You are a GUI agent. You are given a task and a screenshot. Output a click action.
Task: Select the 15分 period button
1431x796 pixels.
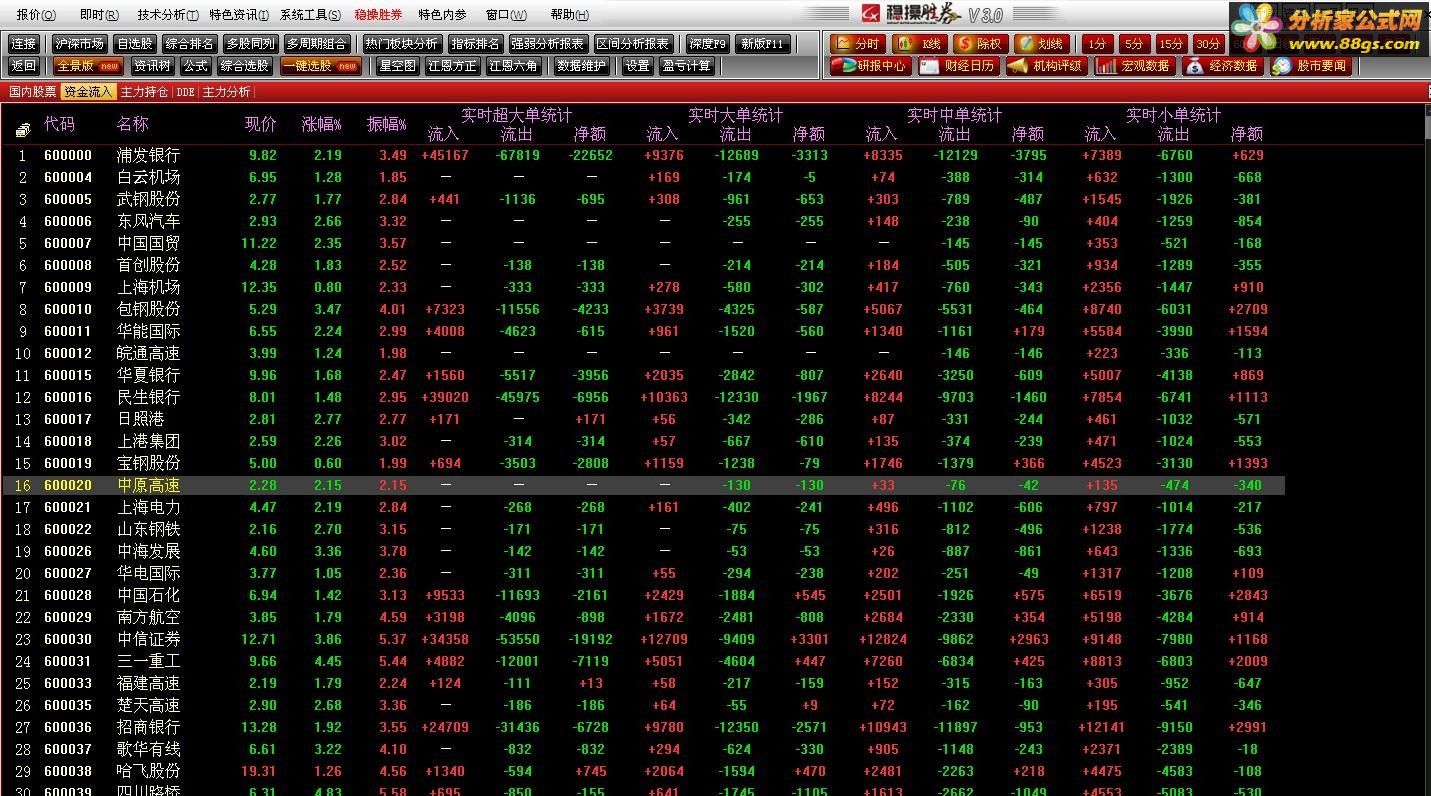1170,44
